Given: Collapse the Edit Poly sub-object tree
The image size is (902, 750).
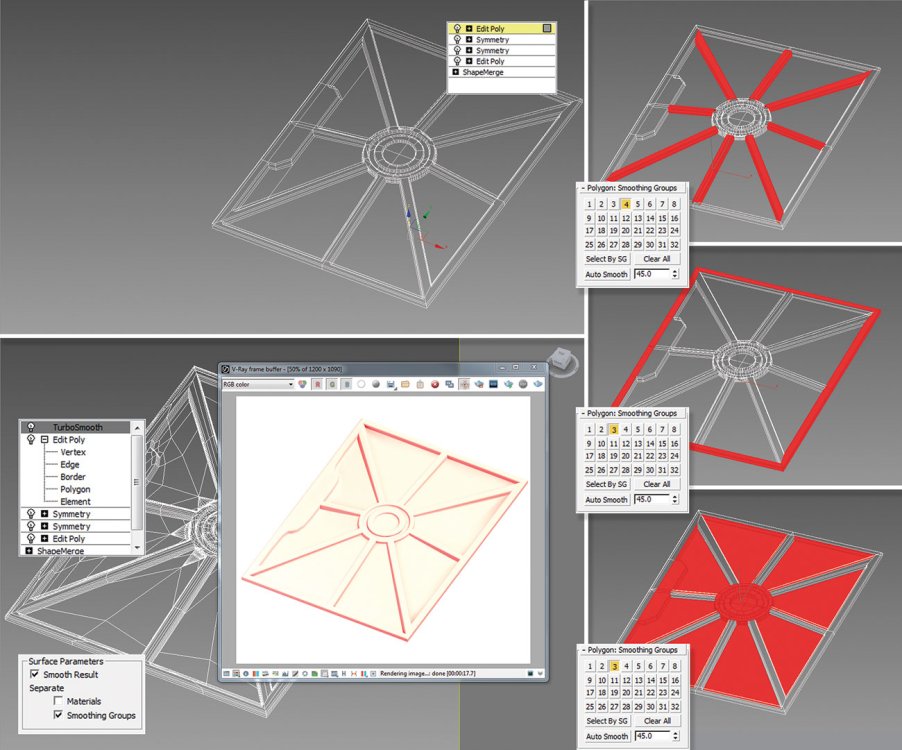Looking at the screenshot, I should [44, 439].
